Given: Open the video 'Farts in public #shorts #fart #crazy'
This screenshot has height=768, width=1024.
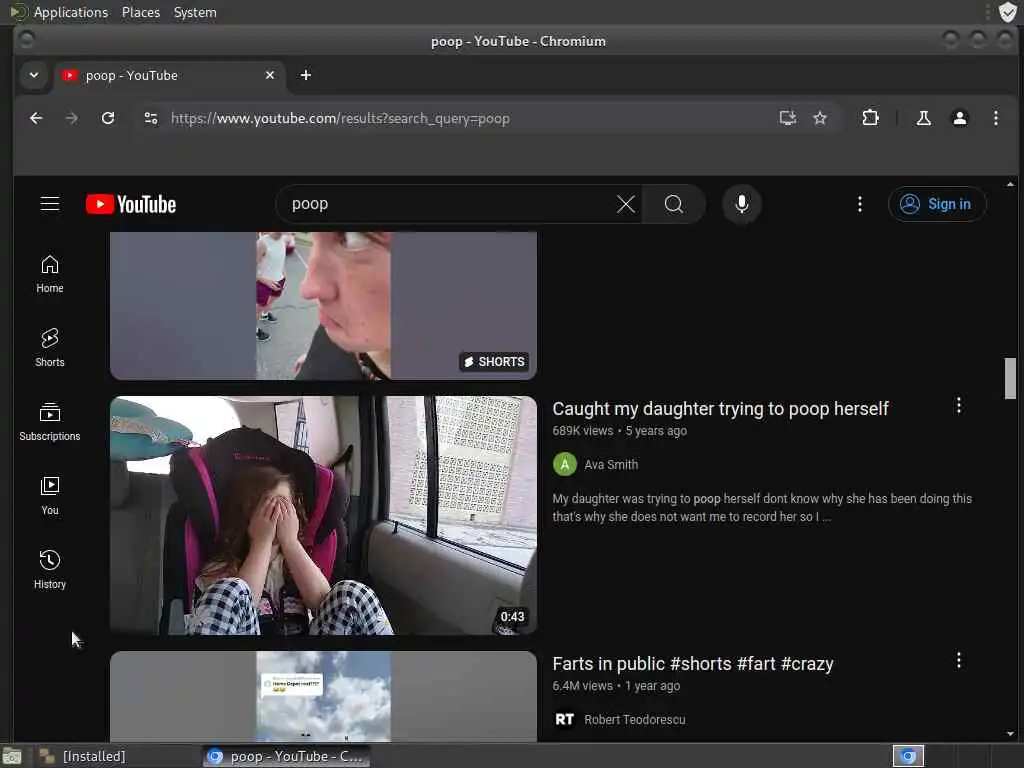Looking at the screenshot, I should tap(693, 664).
